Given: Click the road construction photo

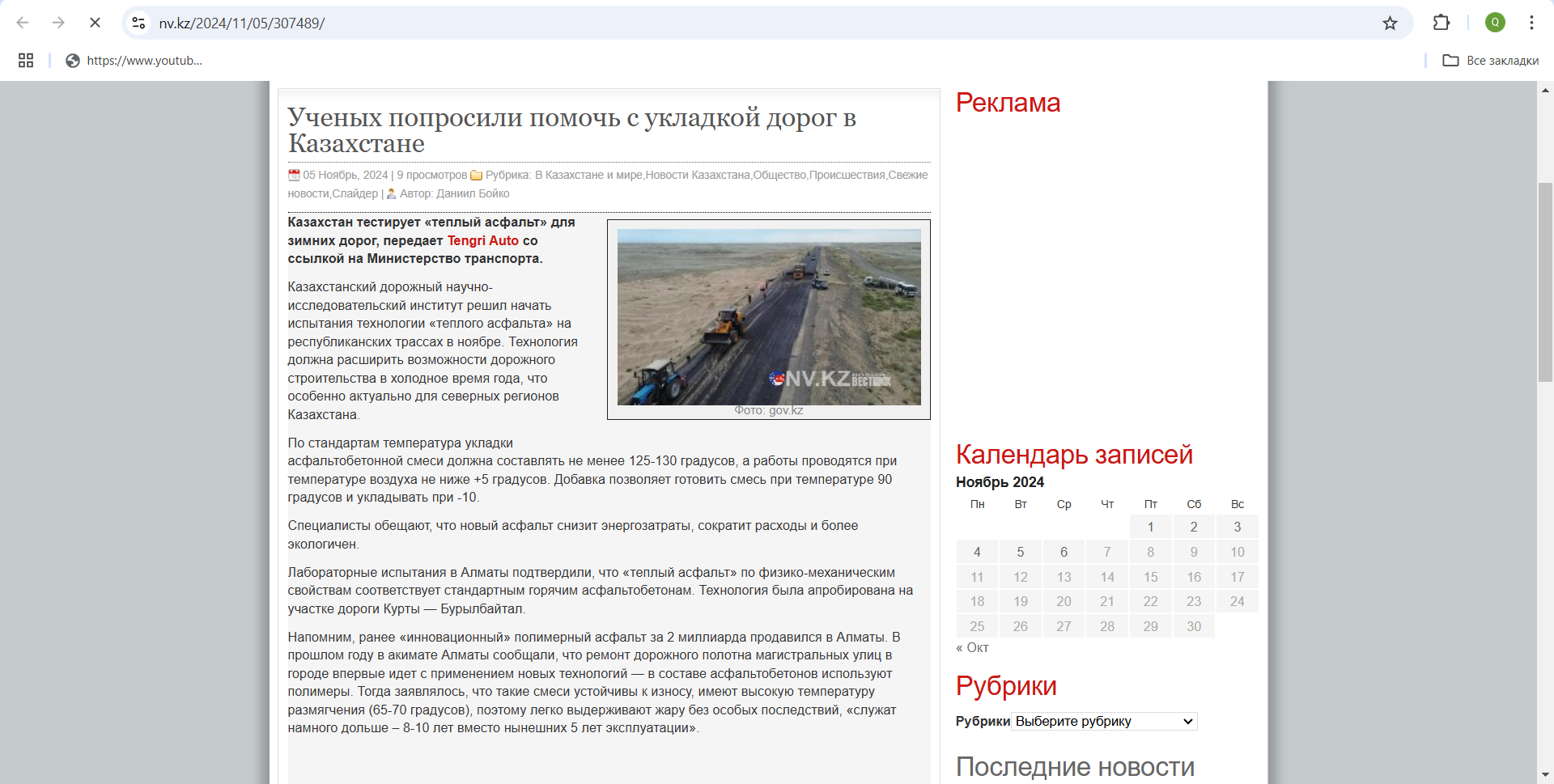Looking at the screenshot, I should [768, 316].
